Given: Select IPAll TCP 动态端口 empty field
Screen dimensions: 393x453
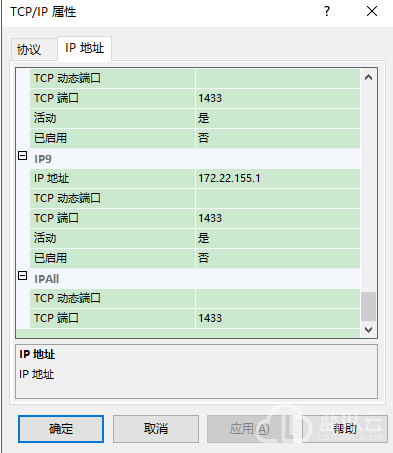Looking at the screenshot, I should pos(278,298).
